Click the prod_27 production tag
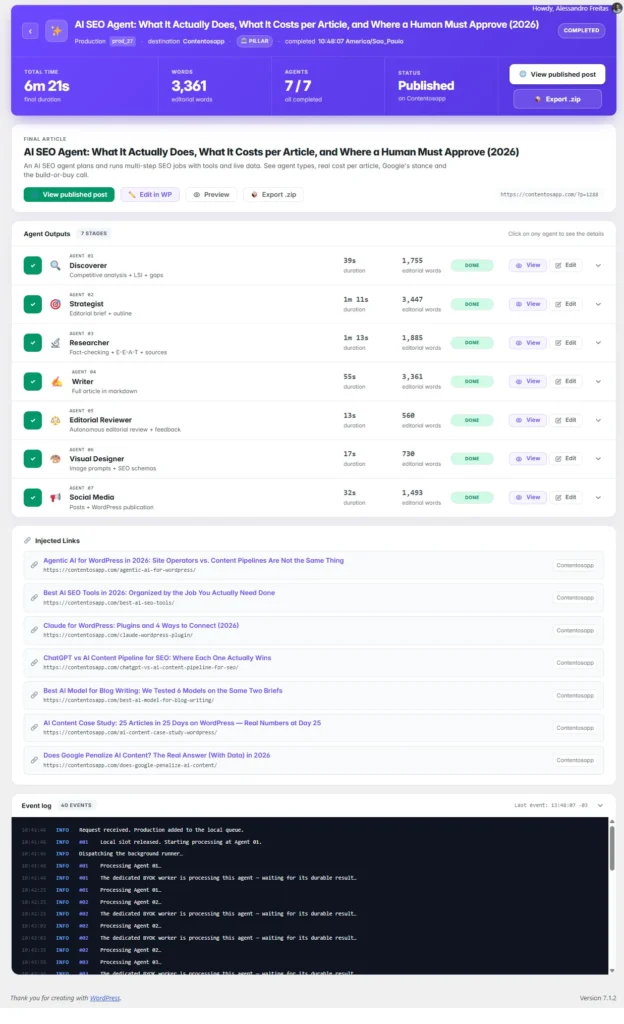624x1024 pixels. [122, 41]
